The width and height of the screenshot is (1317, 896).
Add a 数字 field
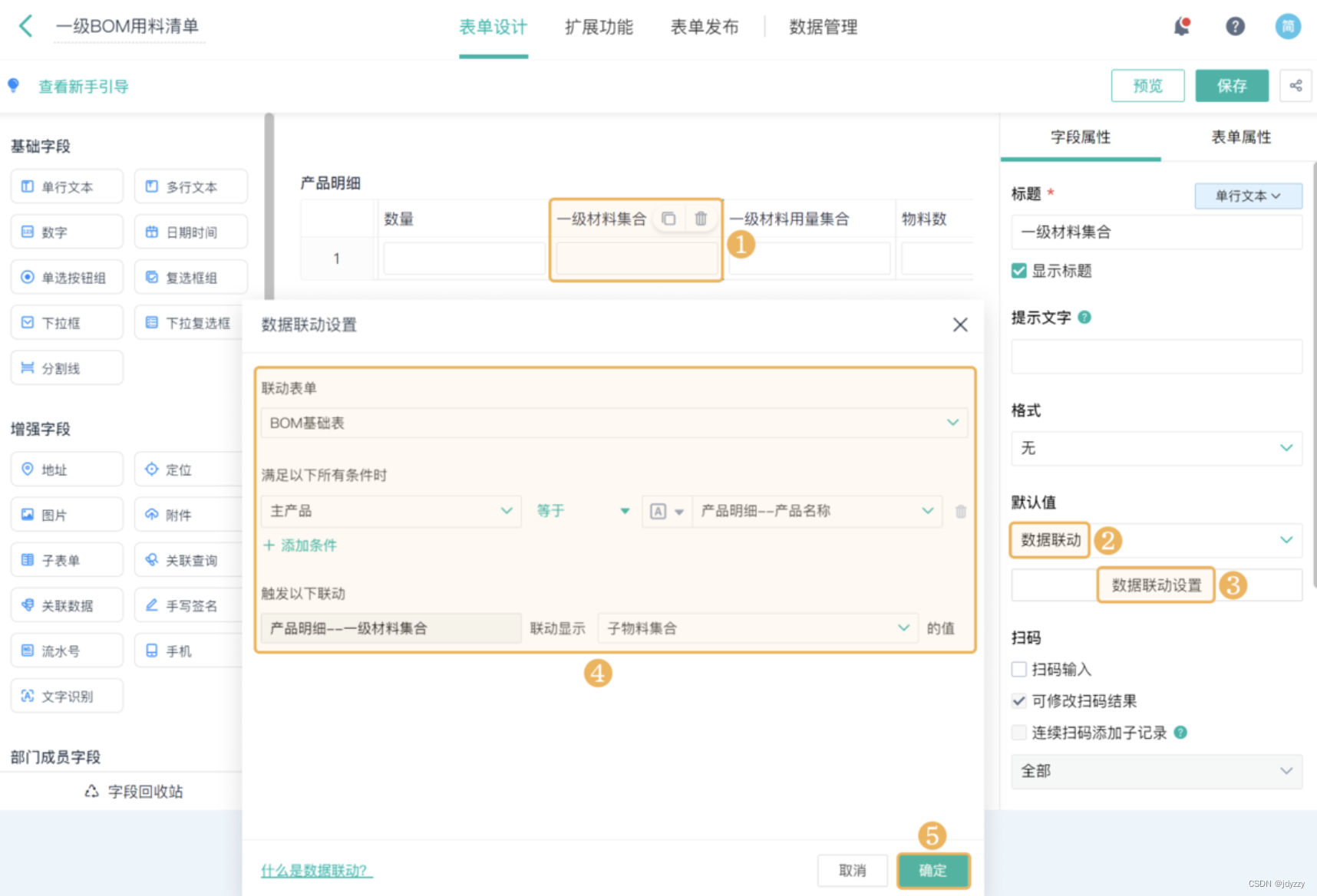(67, 232)
